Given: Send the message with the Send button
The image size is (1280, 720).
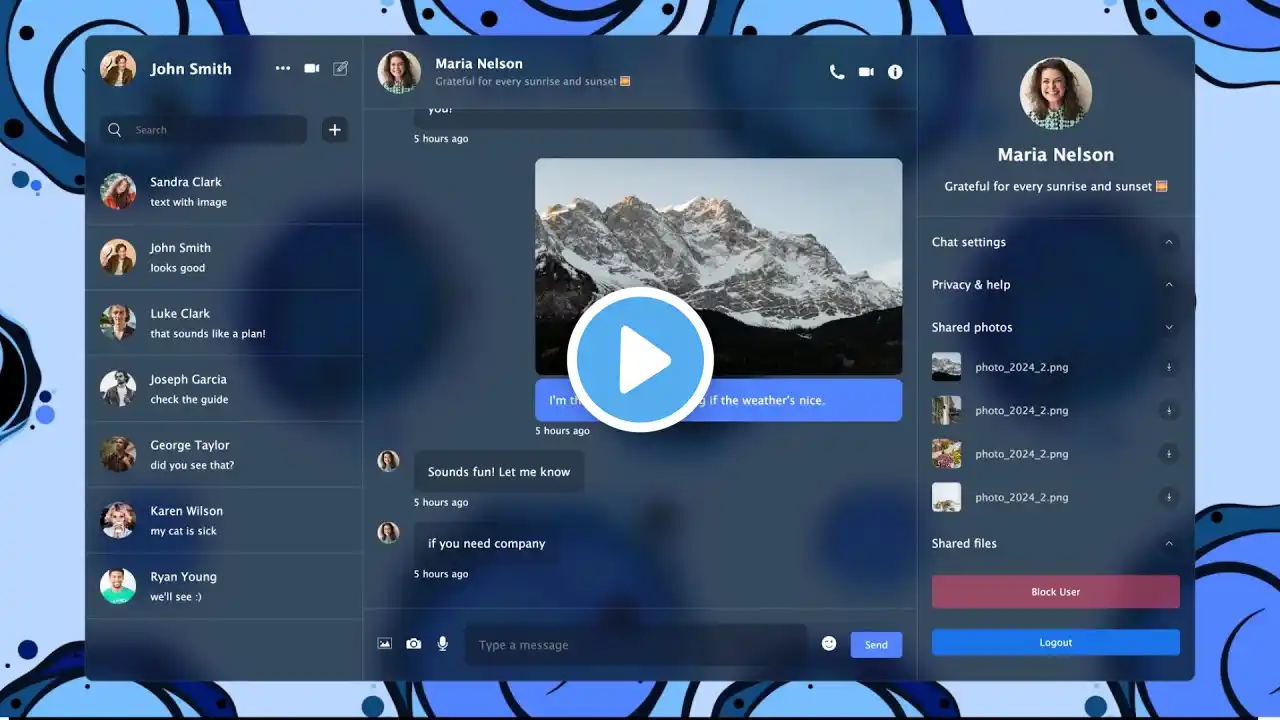Looking at the screenshot, I should [x=876, y=645].
